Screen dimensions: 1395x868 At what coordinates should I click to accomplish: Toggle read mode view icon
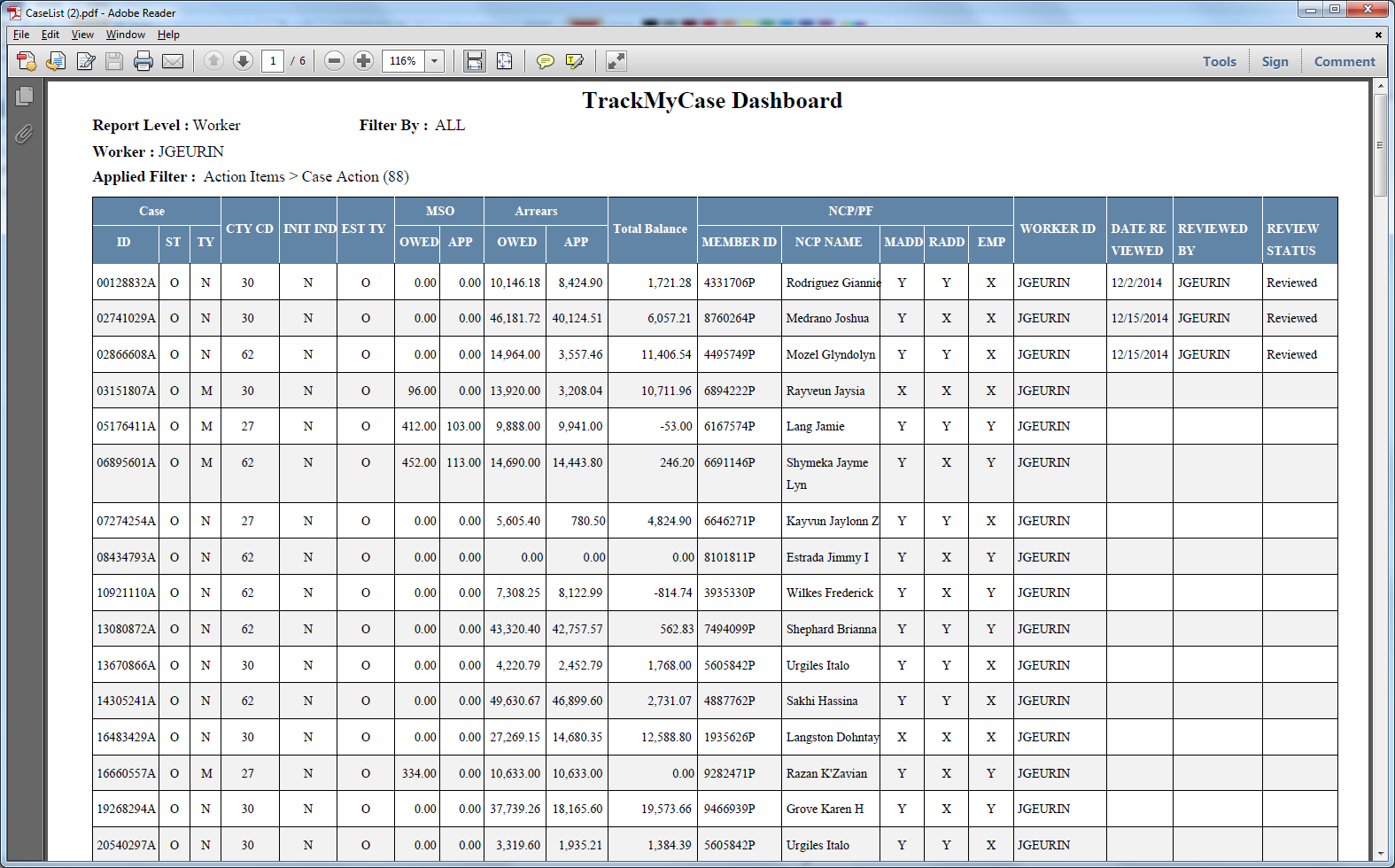(616, 61)
